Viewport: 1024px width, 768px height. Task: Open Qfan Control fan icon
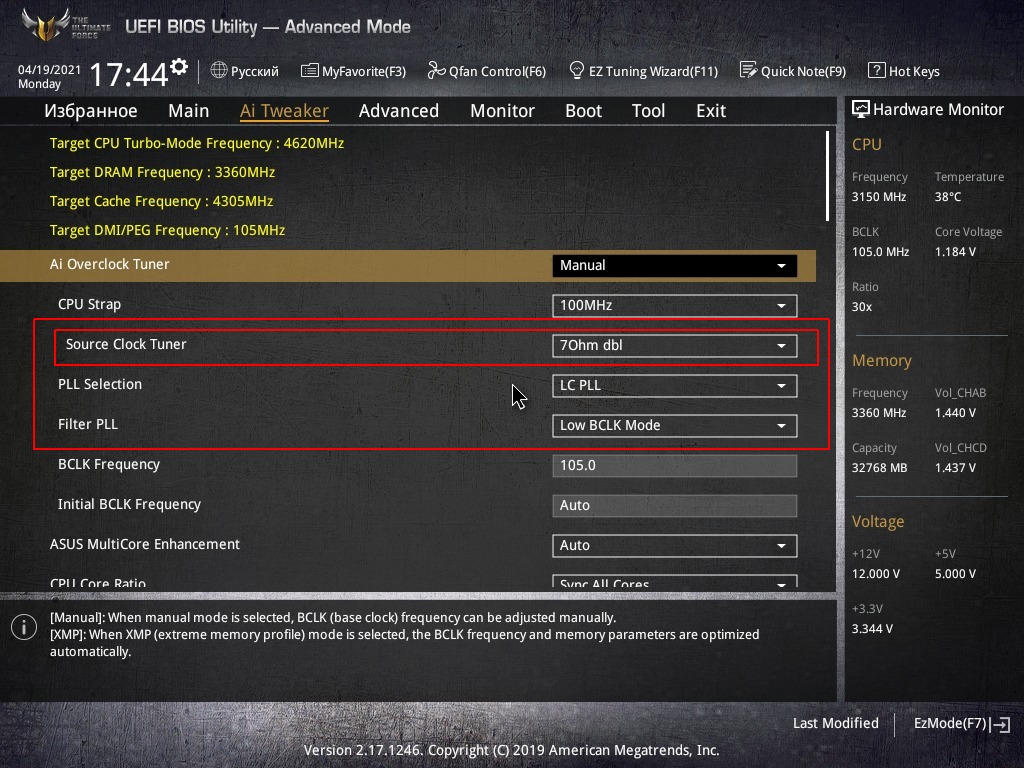(x=436, y=70)
